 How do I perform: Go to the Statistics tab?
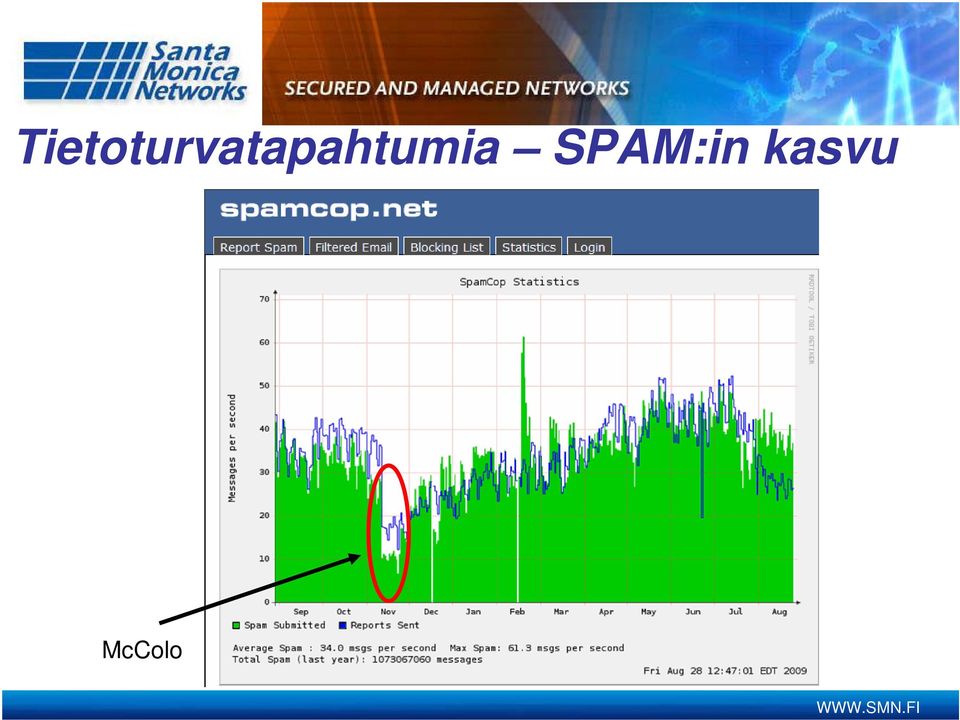(x=528, y=247)
